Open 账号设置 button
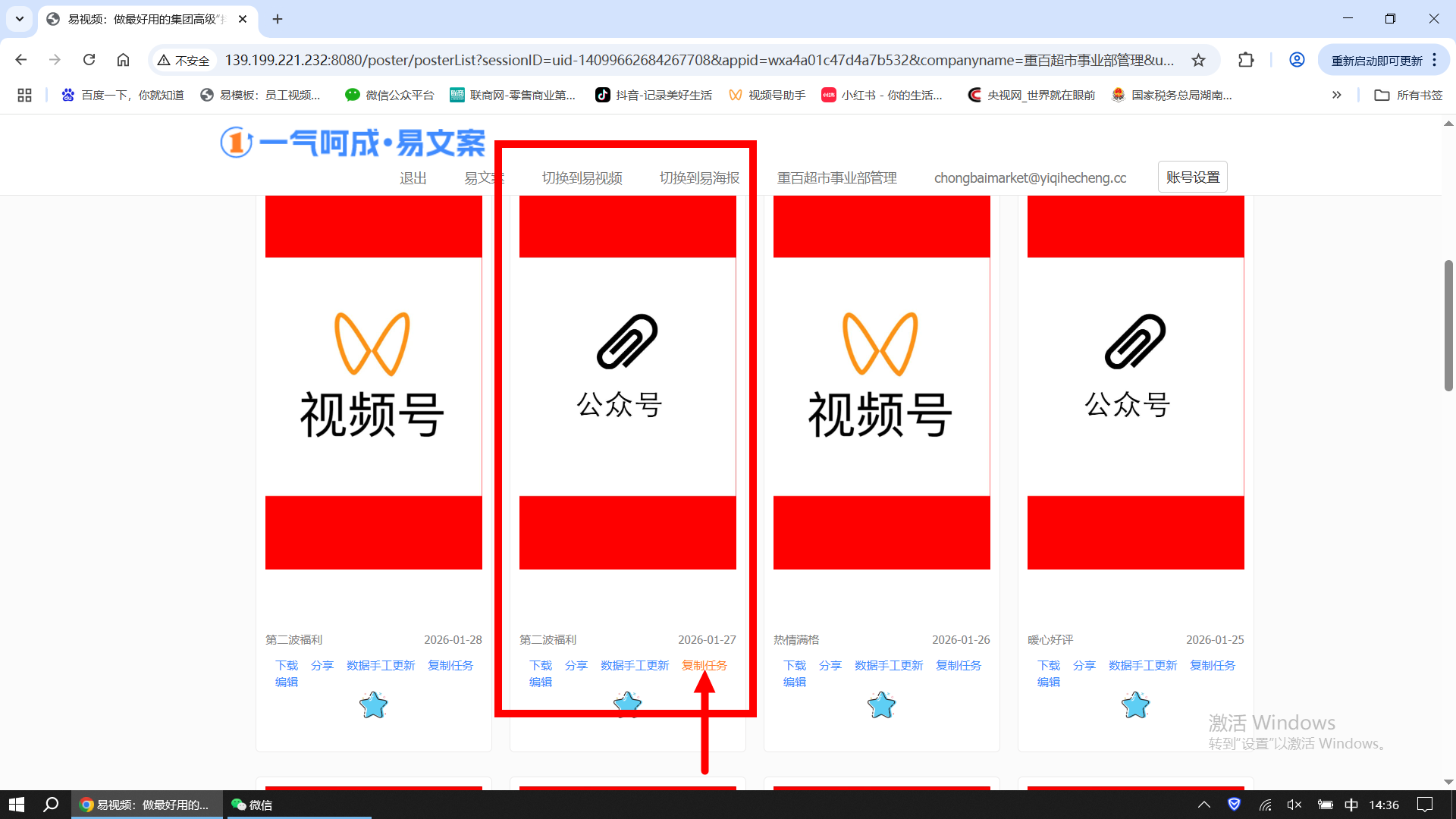The image size is (1456, 819). pyautogui.click(x=1193, y=177)
